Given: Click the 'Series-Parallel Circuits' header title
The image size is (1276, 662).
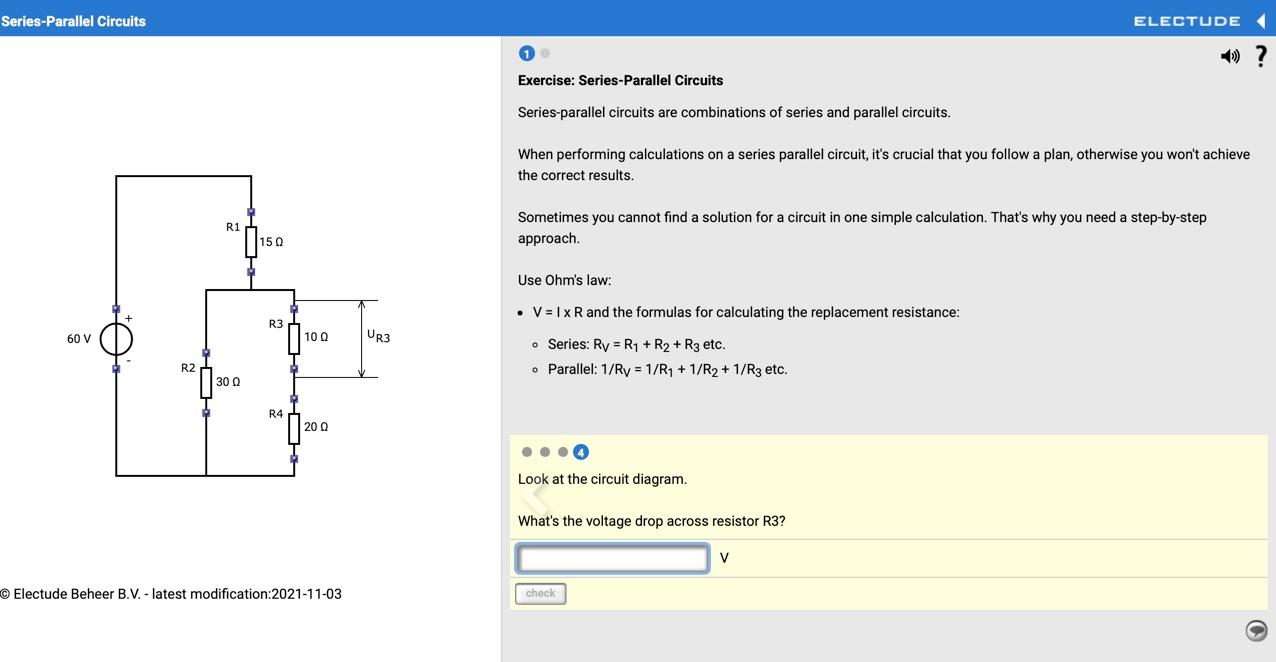Looking at the screenshot, I should coord(73,21).
